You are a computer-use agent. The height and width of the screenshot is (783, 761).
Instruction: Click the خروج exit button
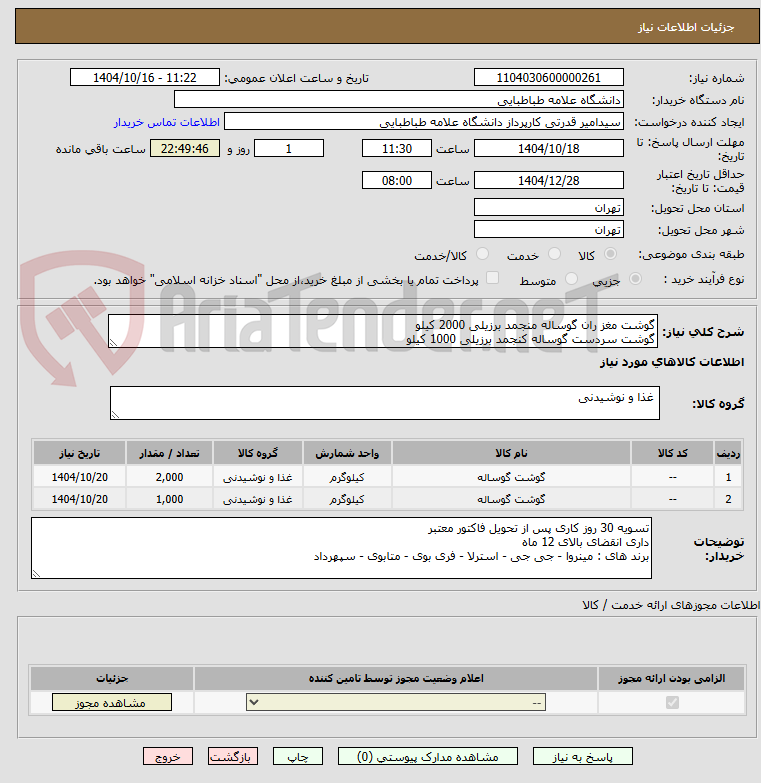click(x=168, y=756)
